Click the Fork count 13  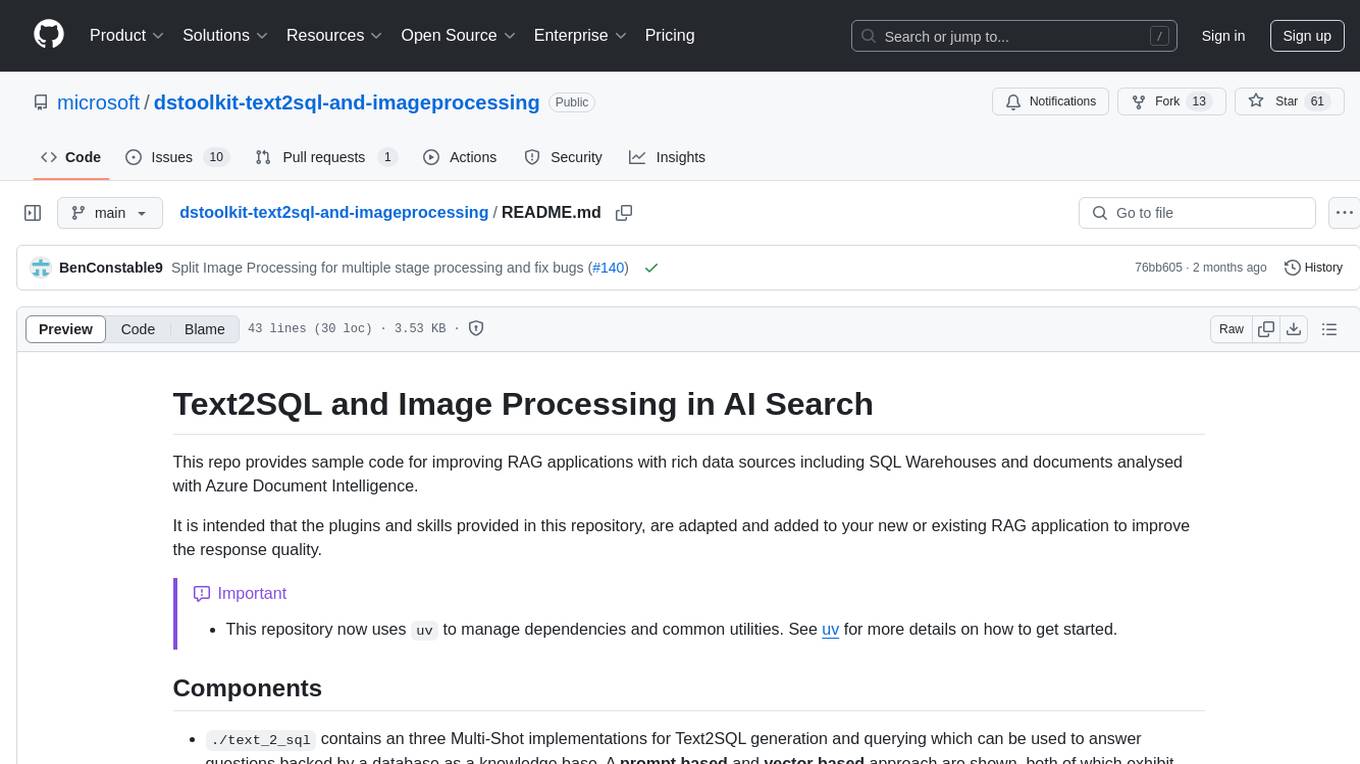1199,102
